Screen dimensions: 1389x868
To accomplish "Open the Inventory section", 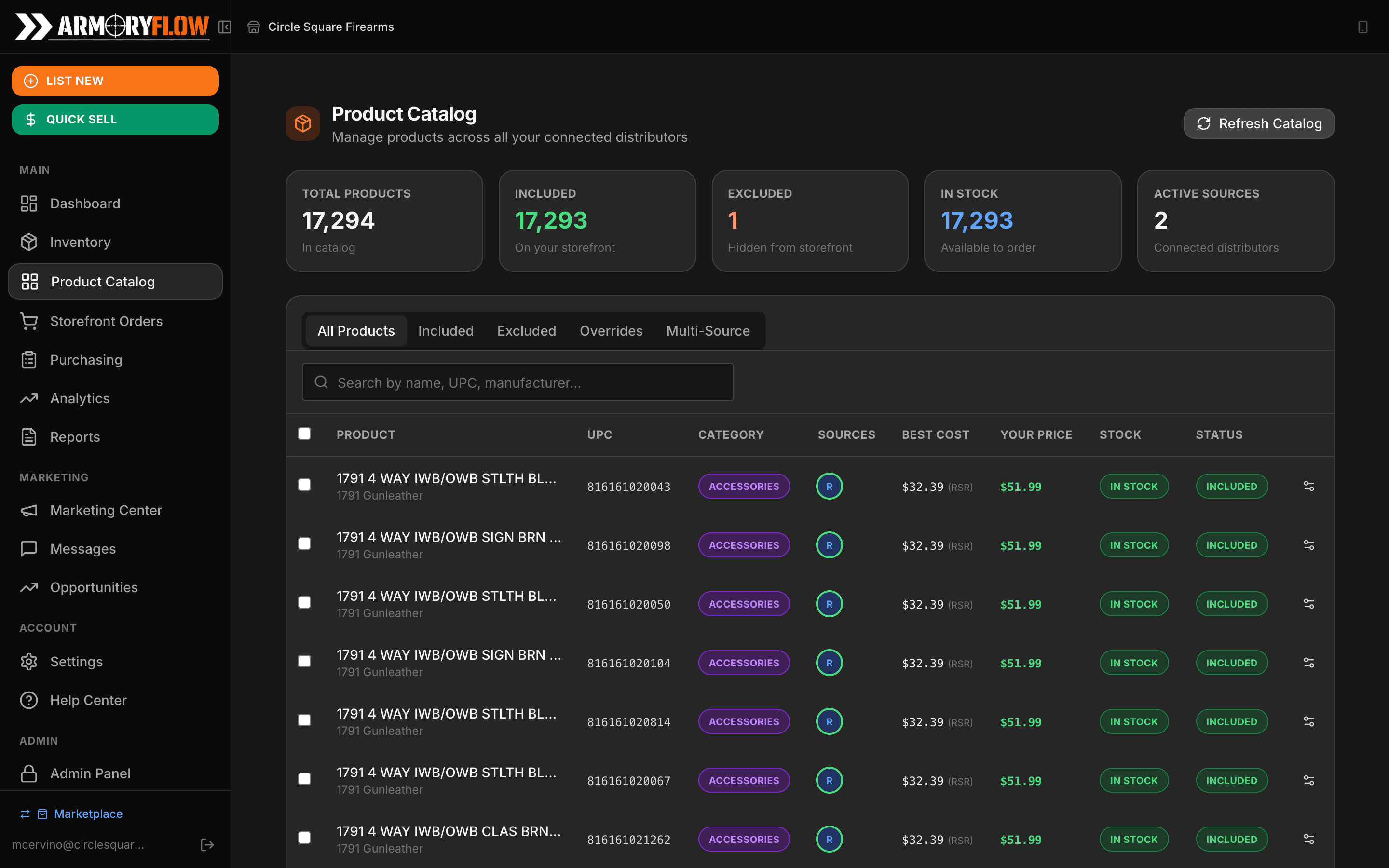I will [x=81, y=242].
